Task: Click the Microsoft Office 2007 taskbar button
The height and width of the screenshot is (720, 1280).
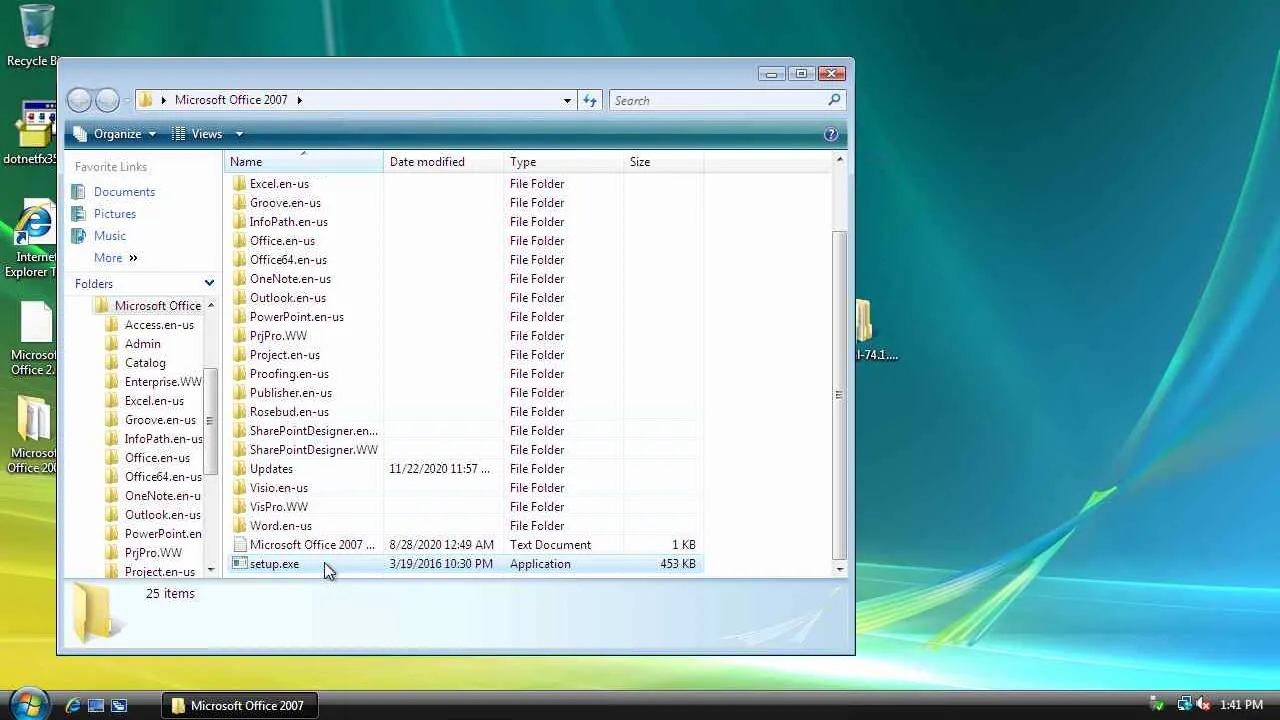Action: coord(240,706)
